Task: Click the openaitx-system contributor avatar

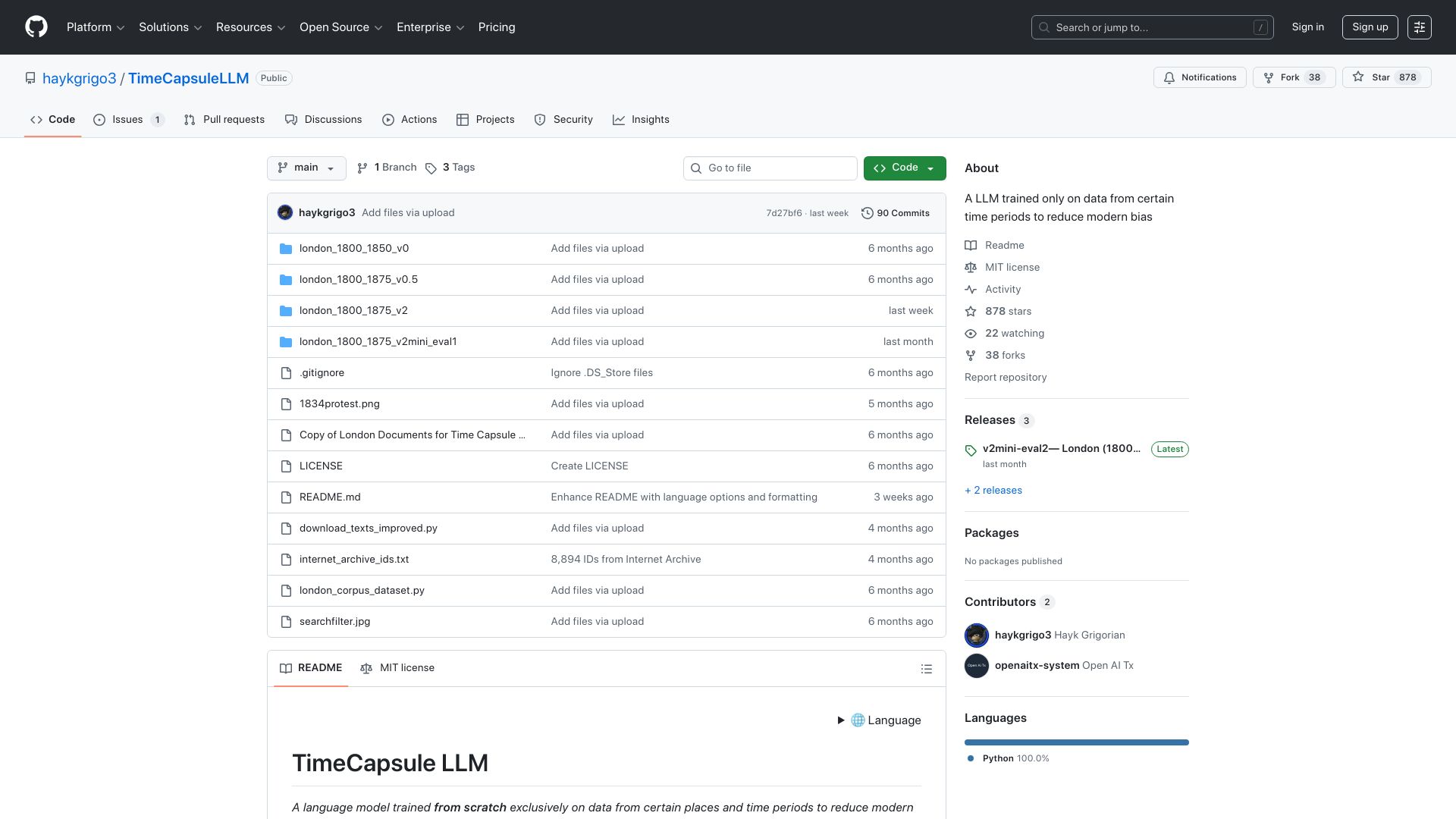Action: tap(977, 666)
